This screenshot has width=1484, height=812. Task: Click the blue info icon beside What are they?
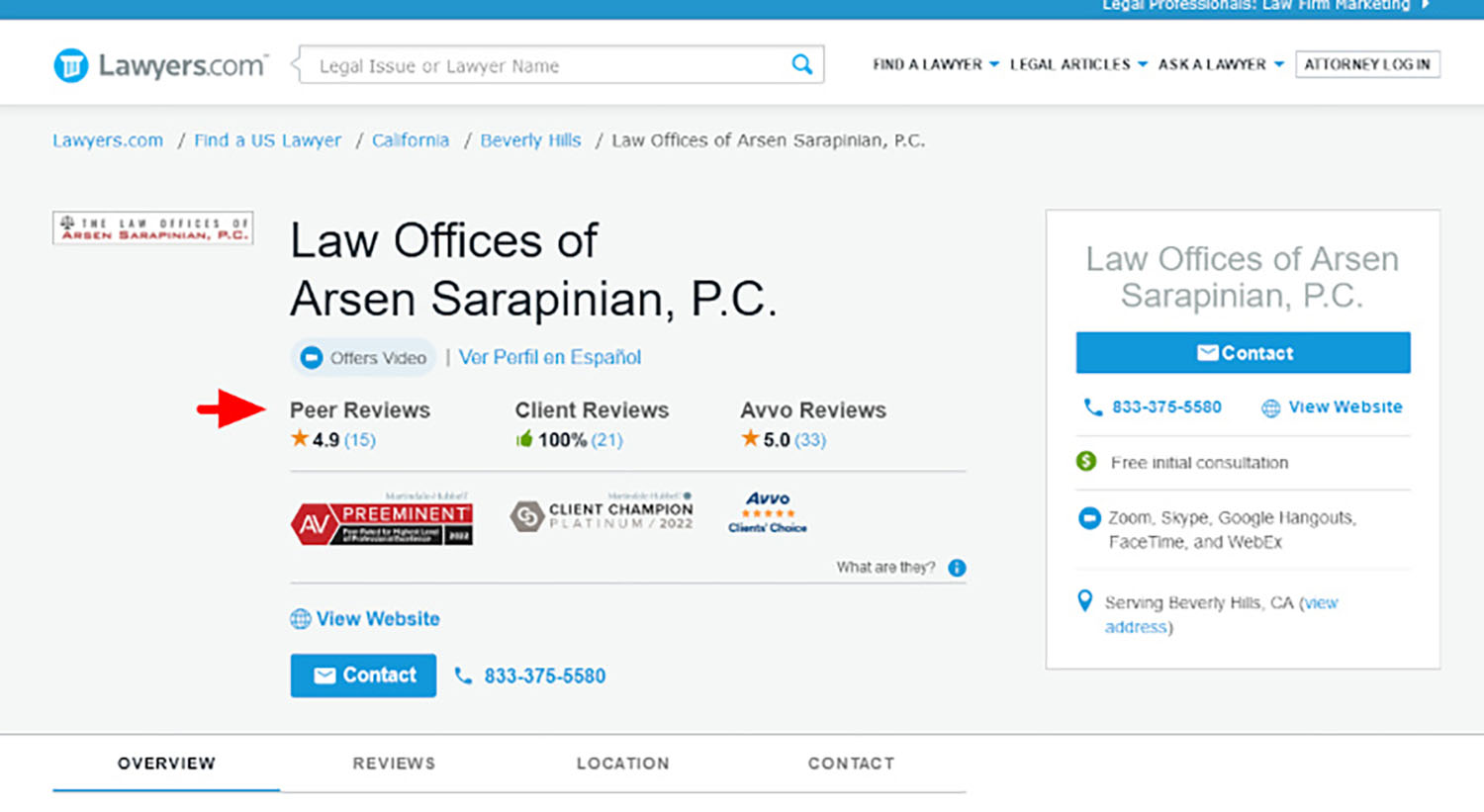pos(955,568)
